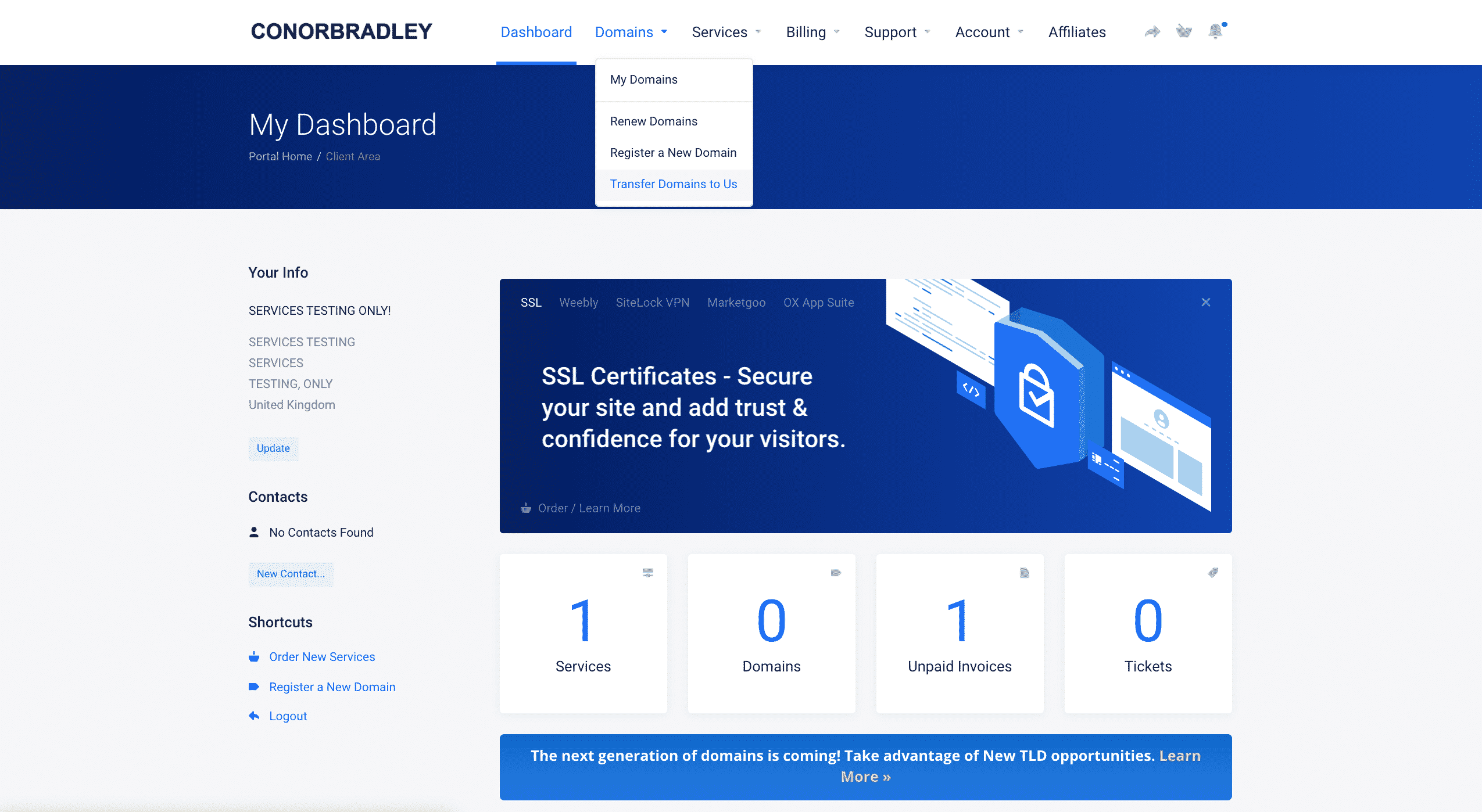
Task: Open the Unpaid Invoices count tile
Action: click(x=960, y=633)
